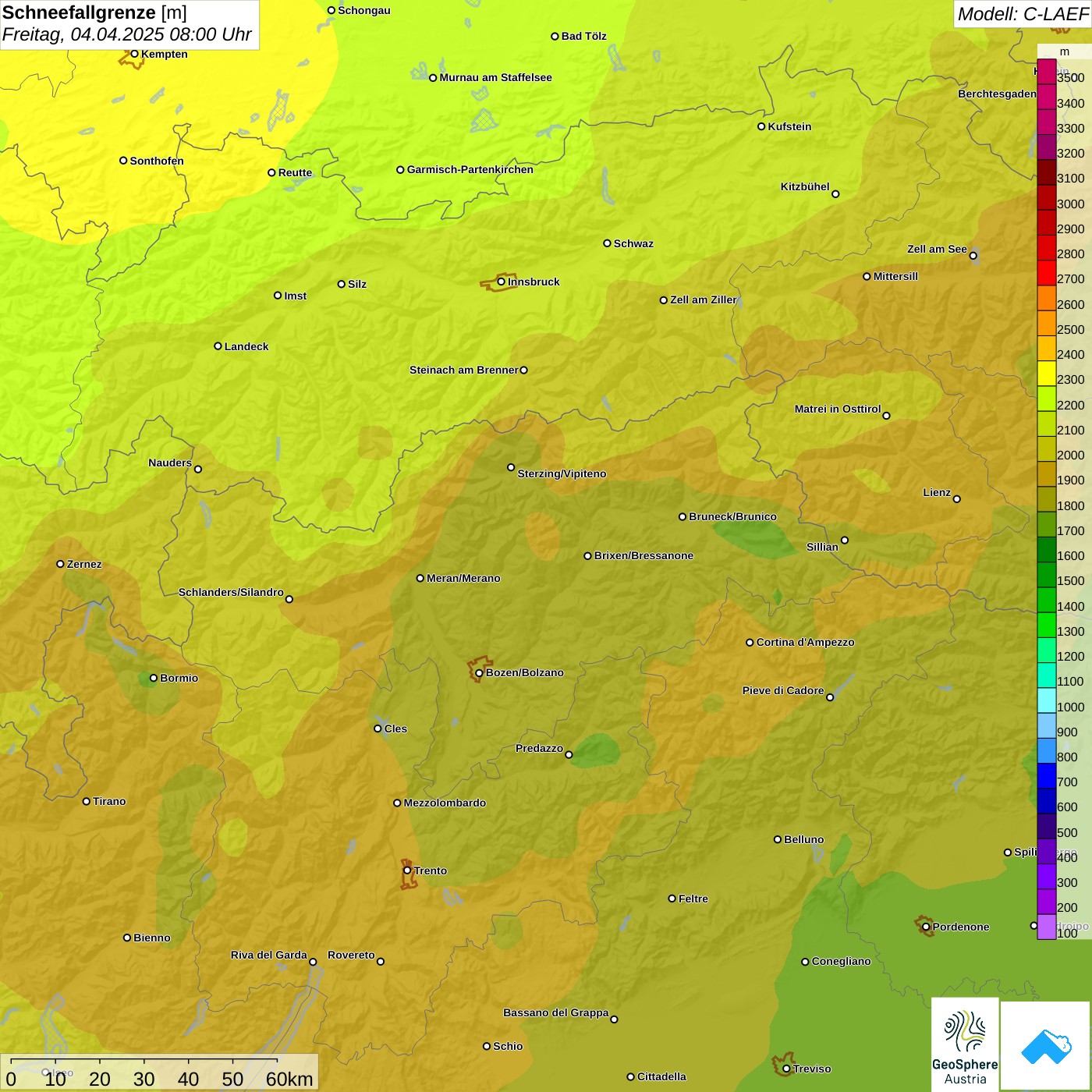Viewport: 1092px width, 1092px height.
Task: Click the Tirano label
Action: (x=109, y=801)
